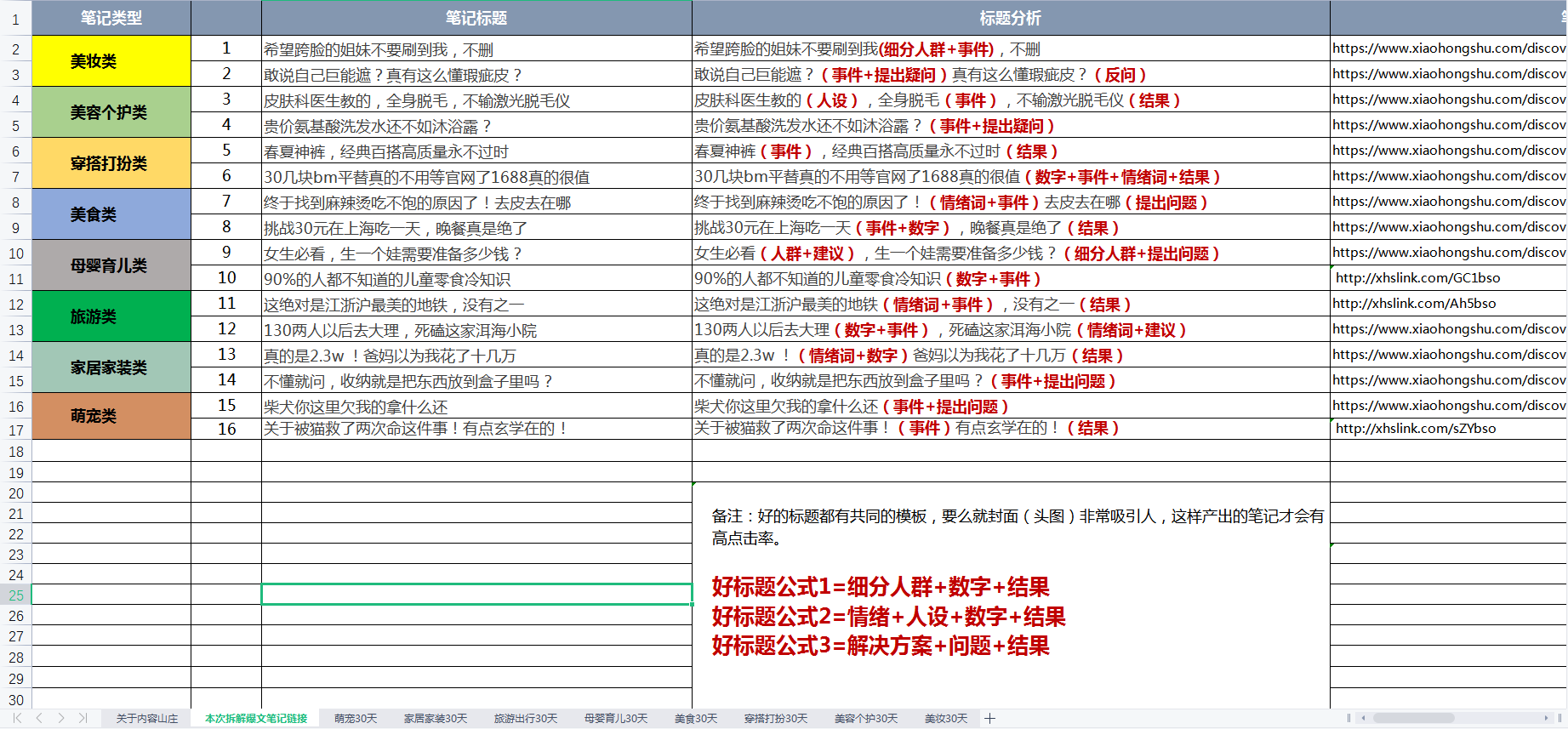Viewport: 1568px width, 729px height.
Task: Select the 笔记标题 header cell
Action: pos(476,18)
